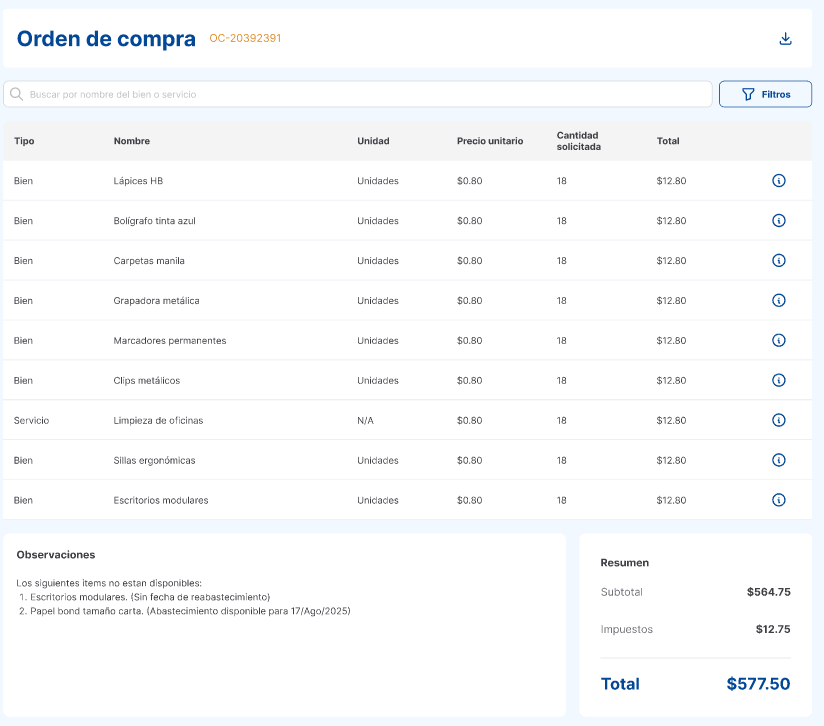This screenshot has width=824, height=726.
Task: Click the magnifying glass search icon
Action: click(x=17, y=93)
